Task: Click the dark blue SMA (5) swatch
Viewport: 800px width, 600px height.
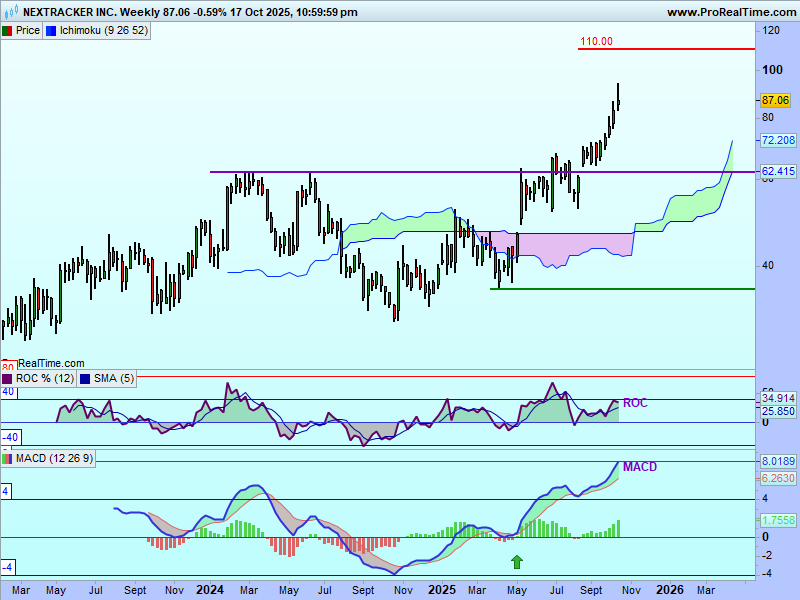Action: [x=84, y=378]
